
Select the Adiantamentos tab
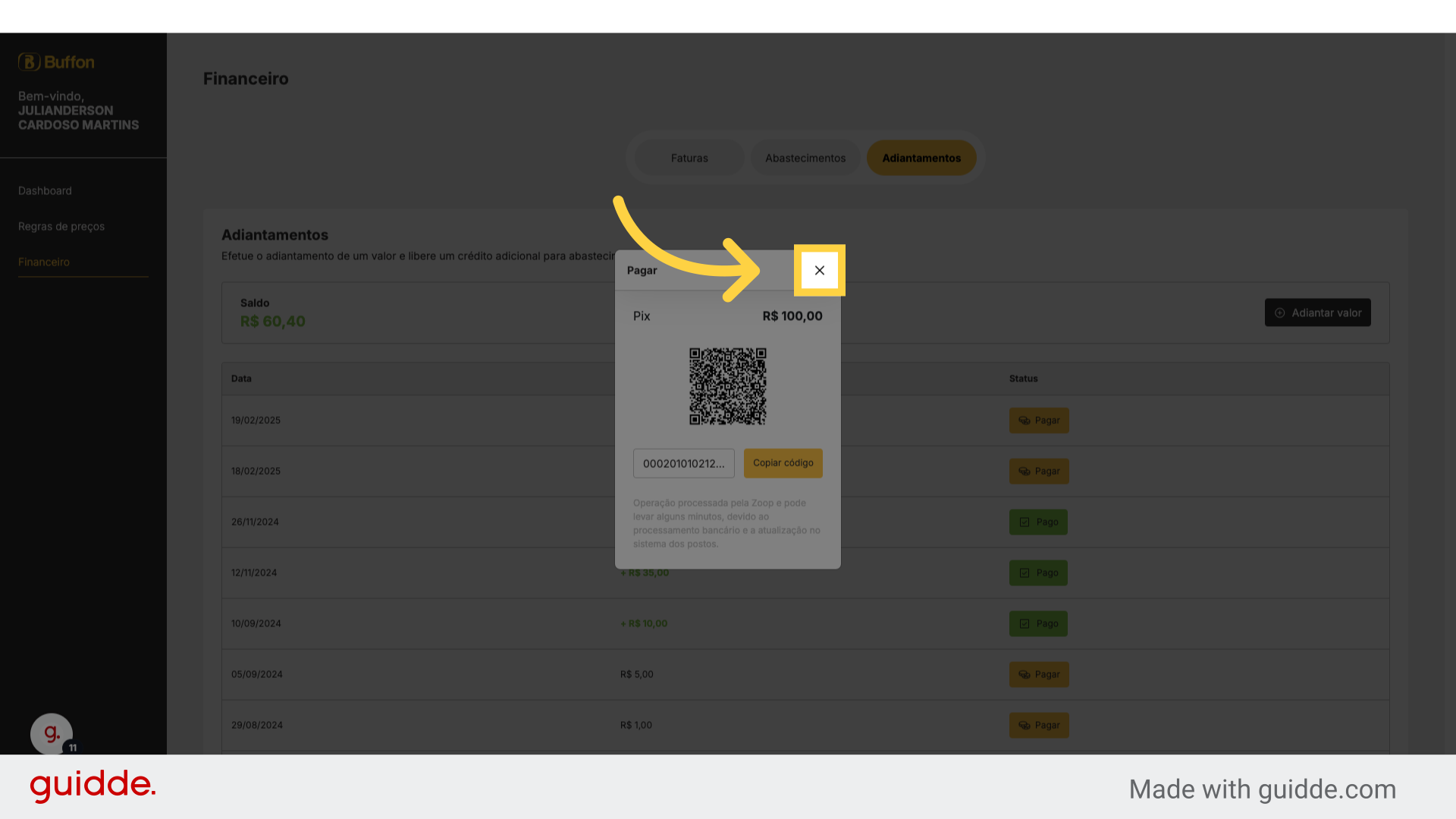tap(921, 158)
